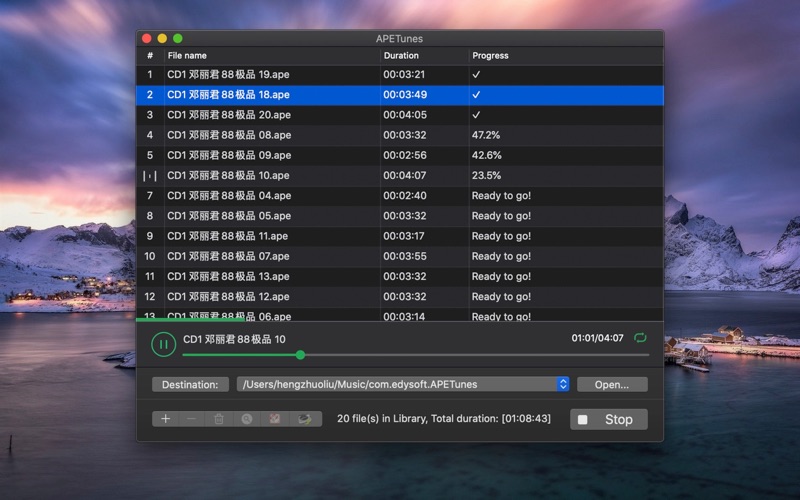This screenshot has height=500, width=800.
Task: Click the 23.5% progress cell
Action: [x=486, y=176]
